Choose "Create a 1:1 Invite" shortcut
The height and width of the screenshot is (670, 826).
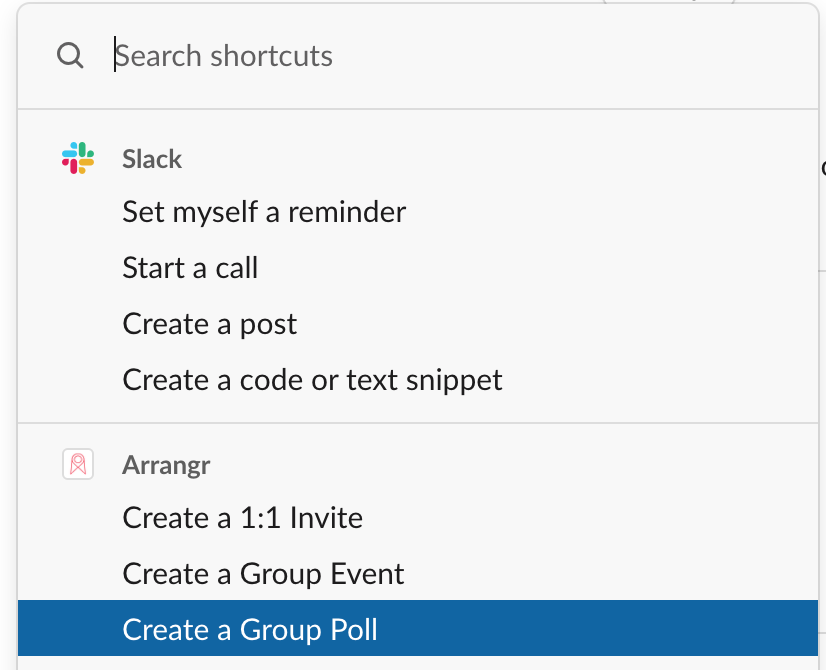click(x=242, y=518)
